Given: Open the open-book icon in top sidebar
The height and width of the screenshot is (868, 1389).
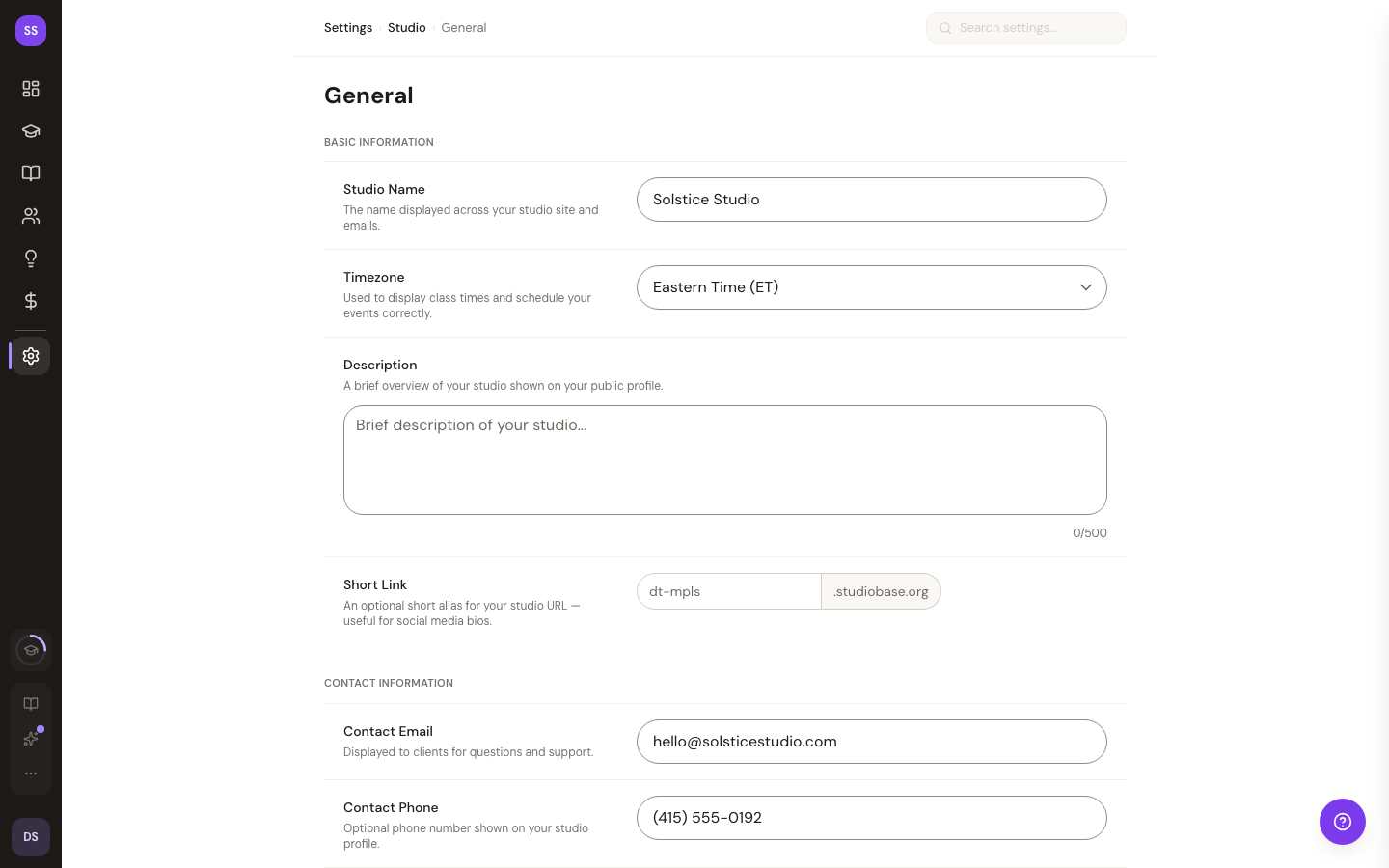Looking at the screenshot, I should pyautogui.click(x=31, y=174).
